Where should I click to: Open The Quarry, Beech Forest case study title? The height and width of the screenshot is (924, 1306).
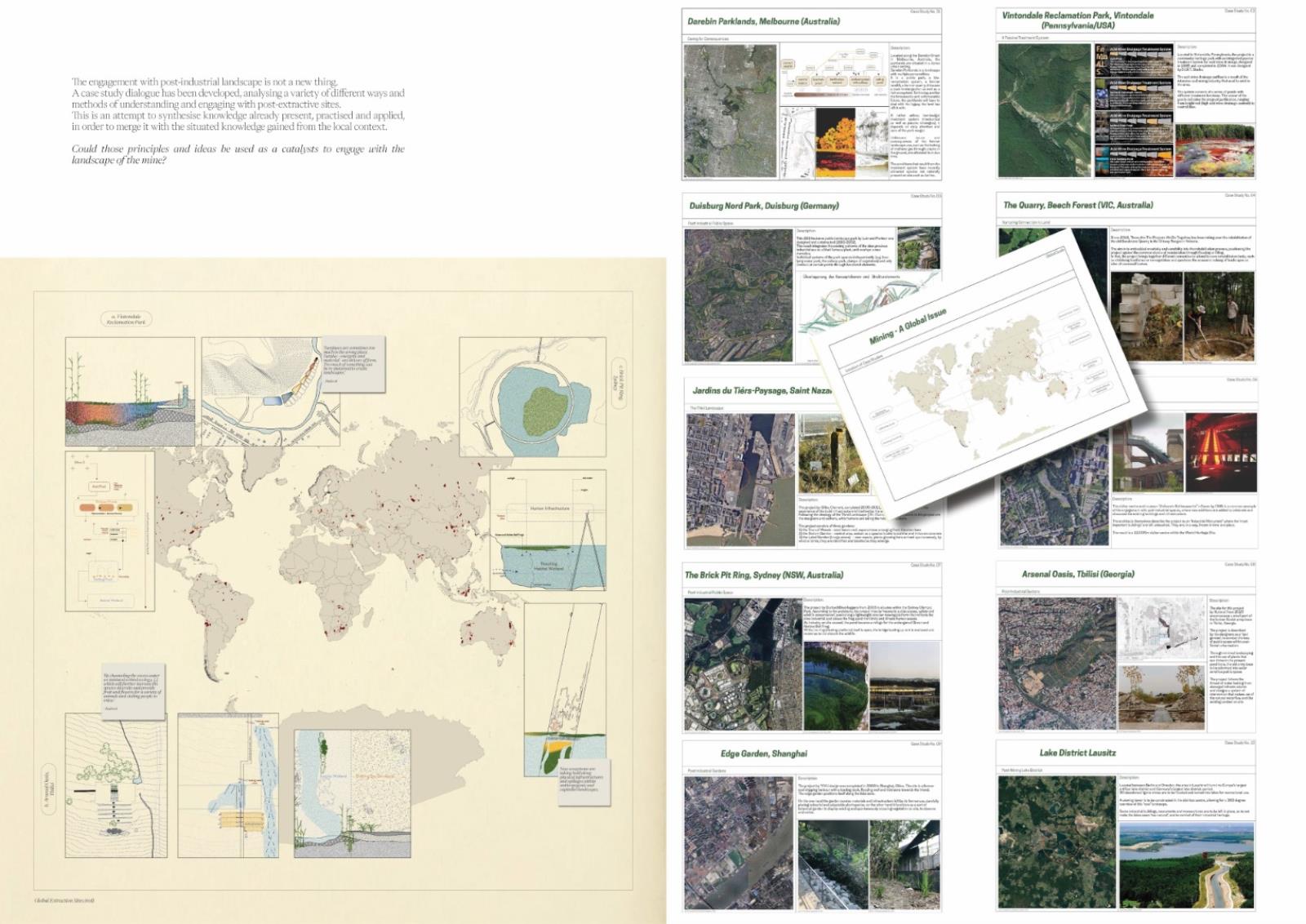[1077, 205]
